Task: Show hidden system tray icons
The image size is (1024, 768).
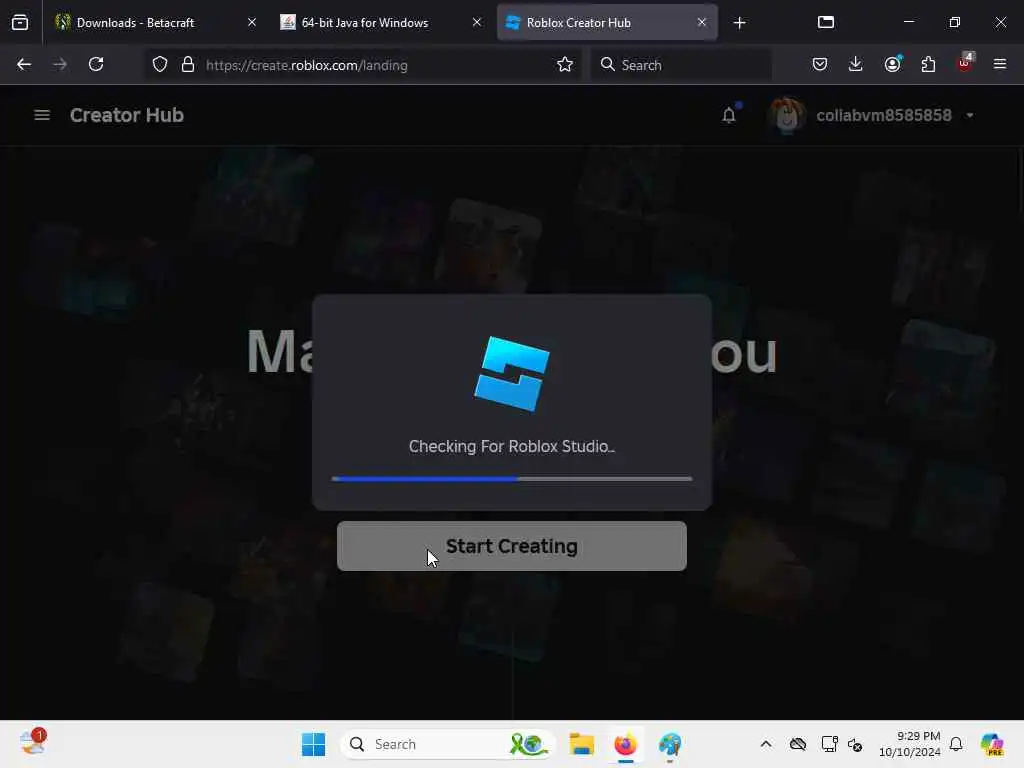Action: point(766,744)
